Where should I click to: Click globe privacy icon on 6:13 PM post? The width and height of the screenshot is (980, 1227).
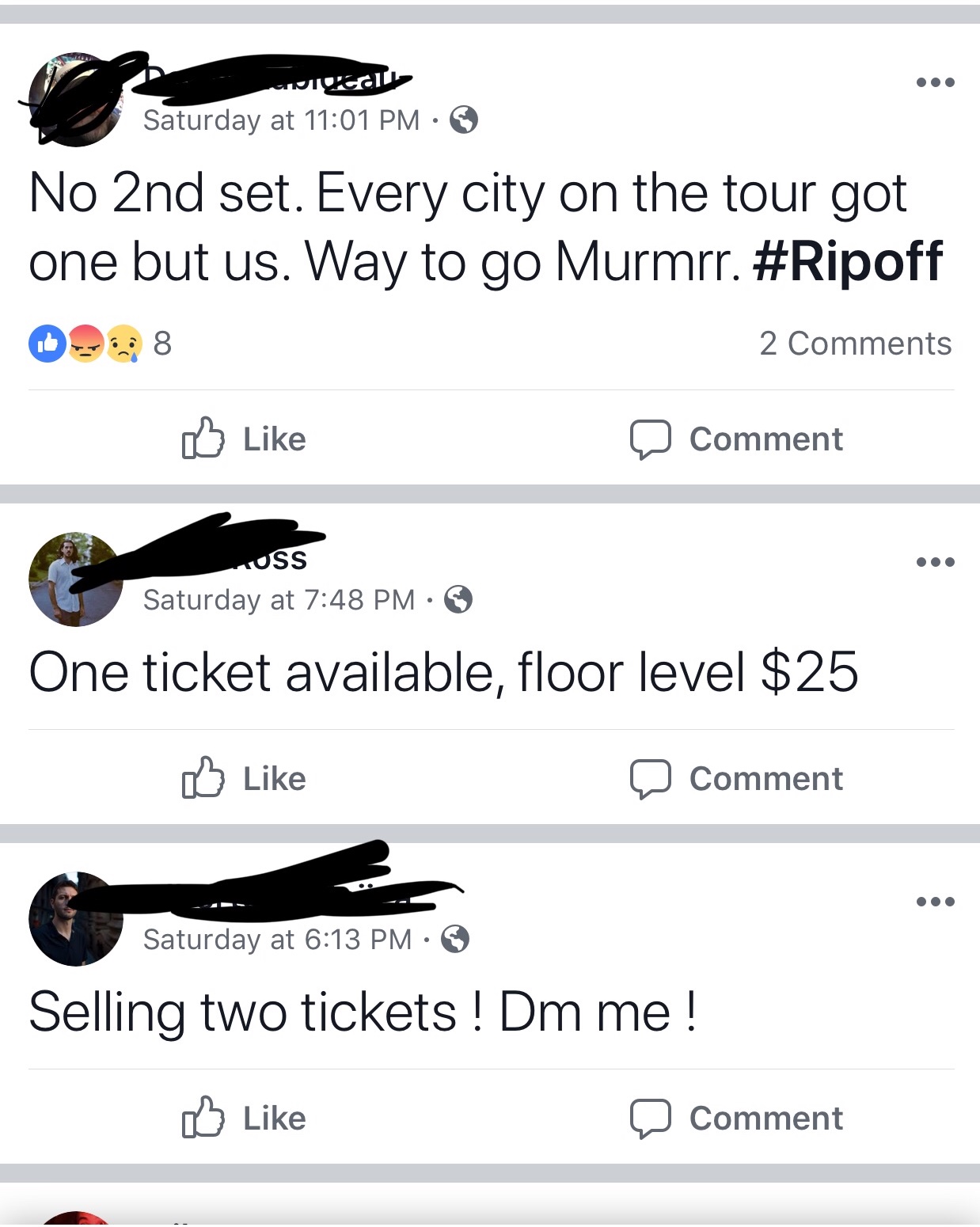coord(455,940)
